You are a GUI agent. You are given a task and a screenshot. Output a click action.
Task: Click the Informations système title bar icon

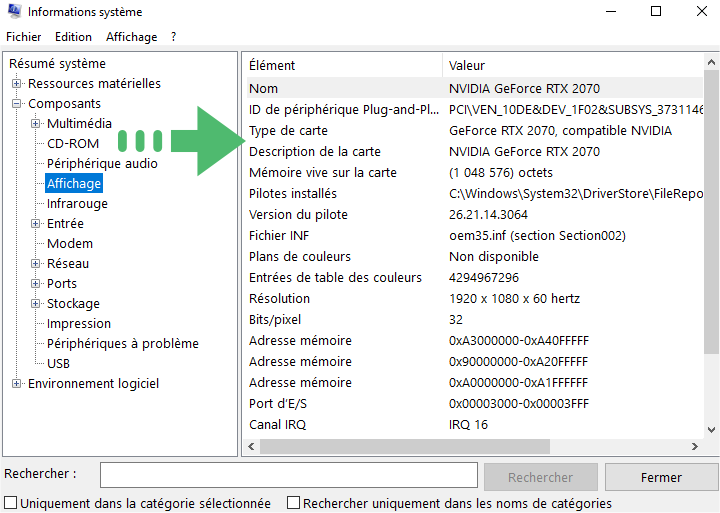point(14,11)
